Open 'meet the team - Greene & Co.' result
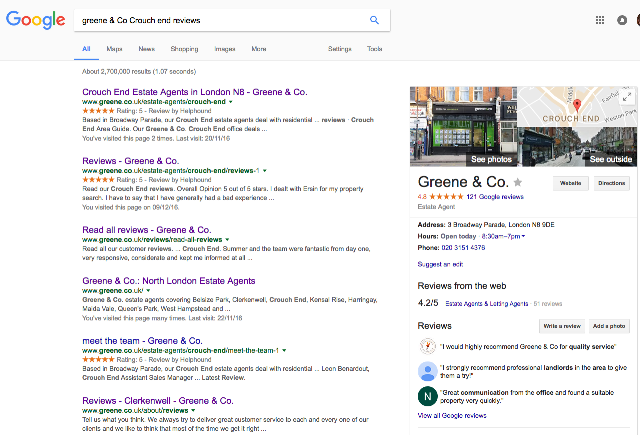640x435 pixels. tap(142, 341)
